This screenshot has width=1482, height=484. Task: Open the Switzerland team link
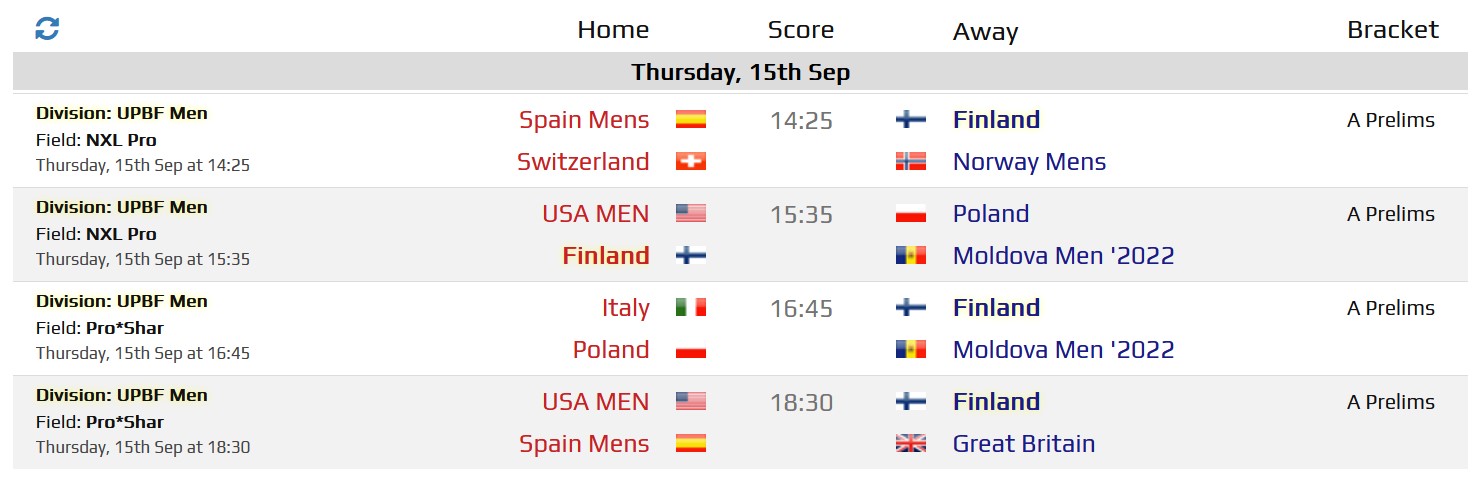click(x=583, y=161)
